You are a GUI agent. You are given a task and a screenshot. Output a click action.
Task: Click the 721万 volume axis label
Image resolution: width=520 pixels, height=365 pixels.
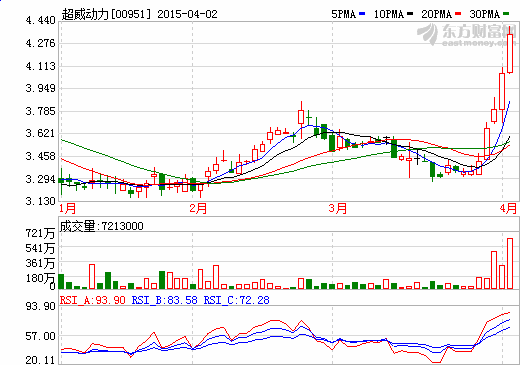coord(40,233)
